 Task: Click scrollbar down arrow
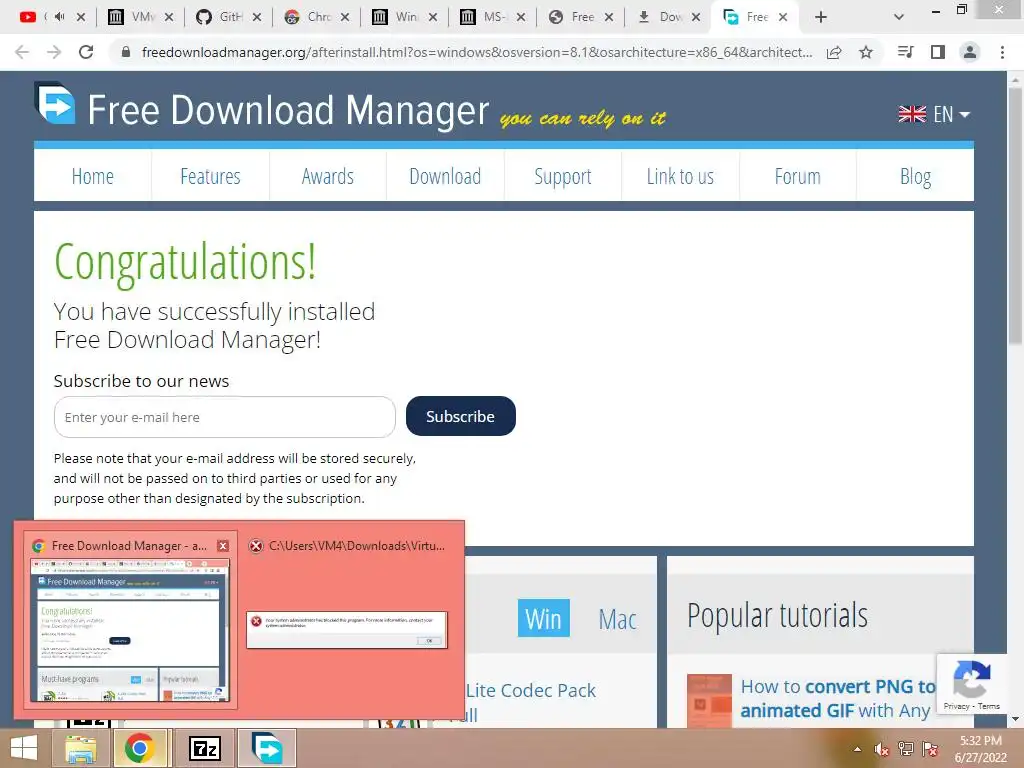pos(1016,719)
